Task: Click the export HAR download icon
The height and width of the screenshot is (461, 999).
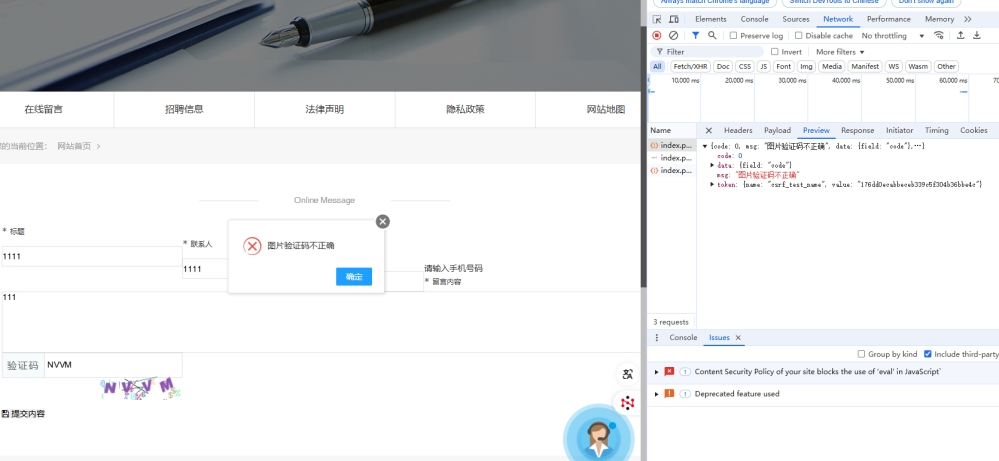Action: tap(977, 36)
